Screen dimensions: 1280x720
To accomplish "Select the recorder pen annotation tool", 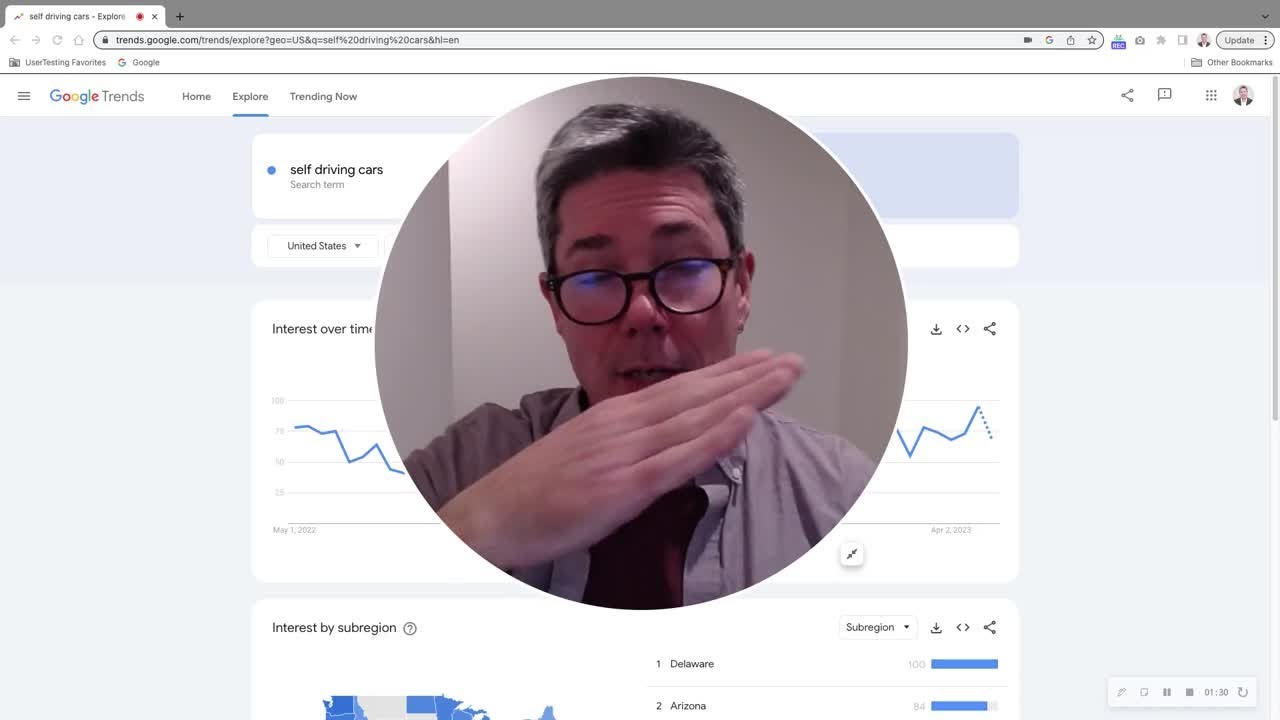I will pos(1122,692).
